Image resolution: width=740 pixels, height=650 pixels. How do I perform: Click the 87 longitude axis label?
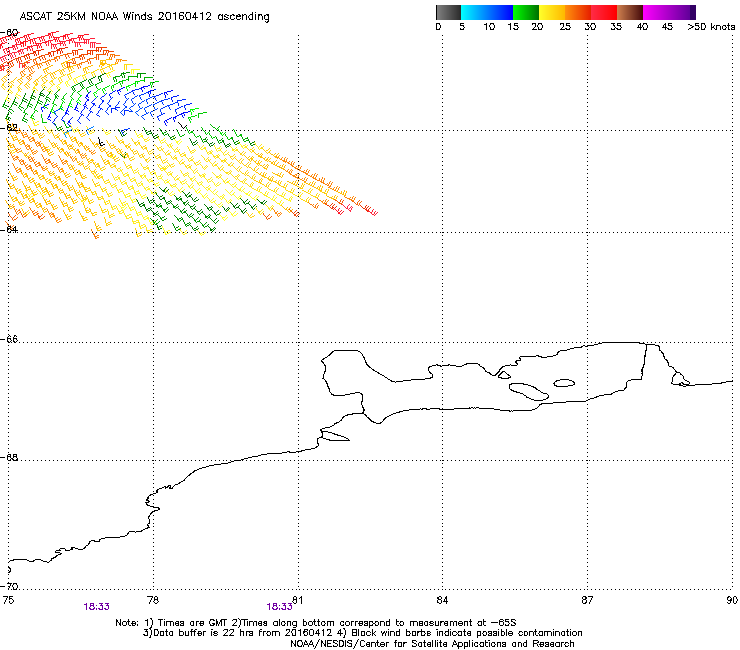pos(587,600)
